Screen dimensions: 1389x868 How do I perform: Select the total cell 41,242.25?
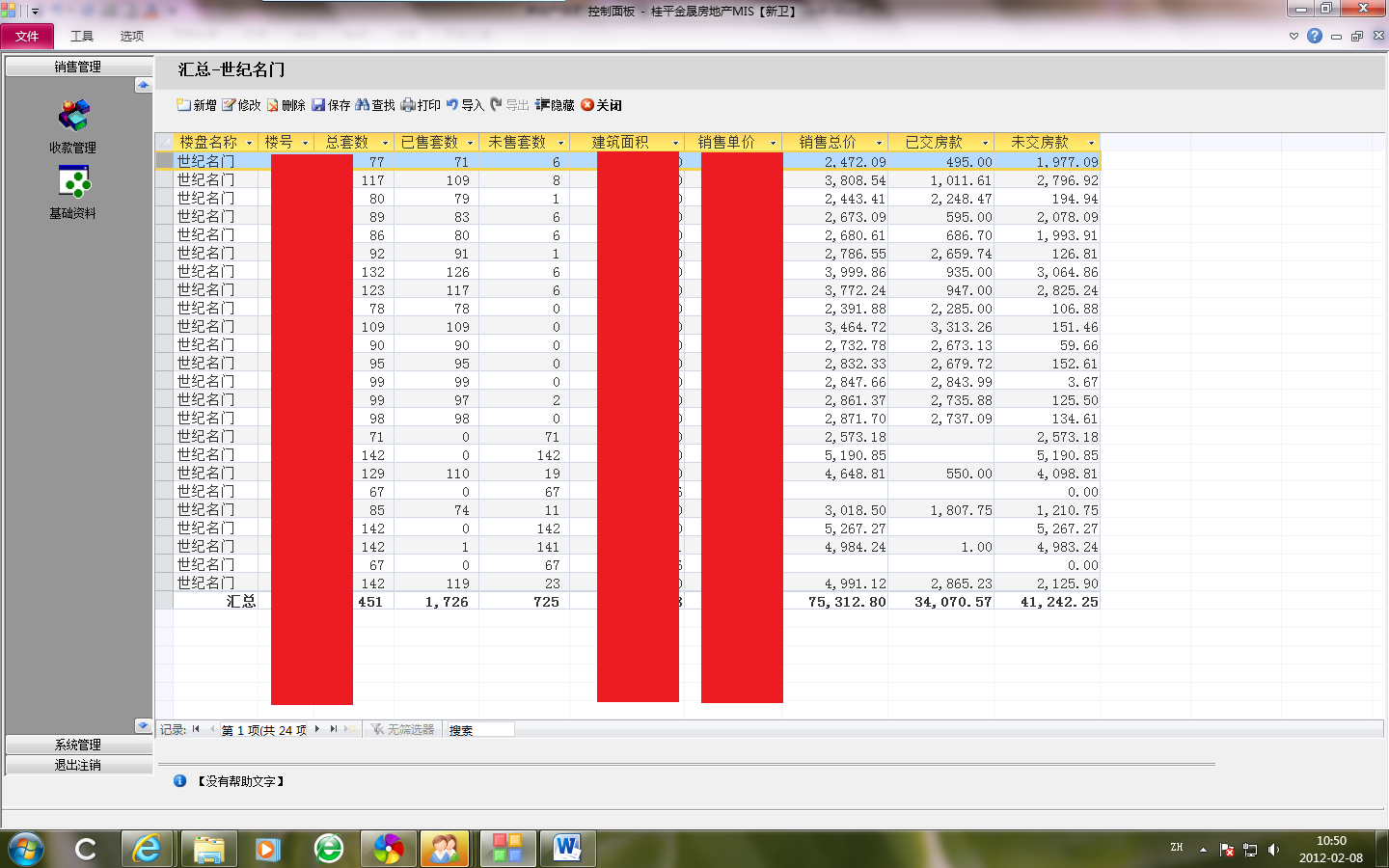(1048, 602)
